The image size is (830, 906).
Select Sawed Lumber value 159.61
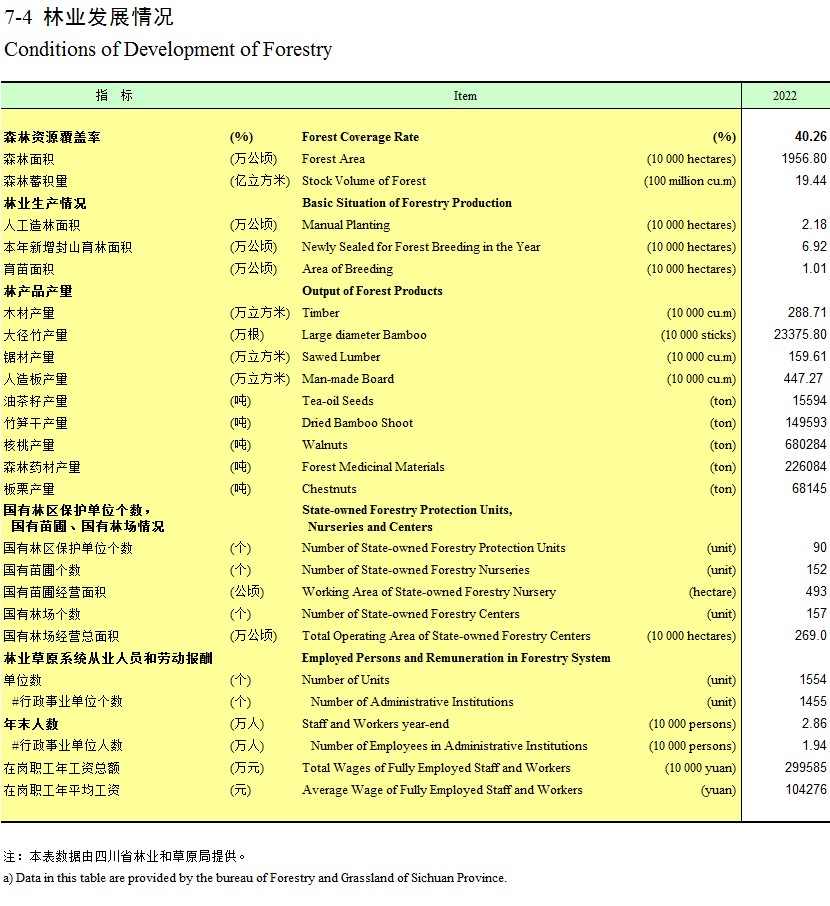[x=807, y=356]
